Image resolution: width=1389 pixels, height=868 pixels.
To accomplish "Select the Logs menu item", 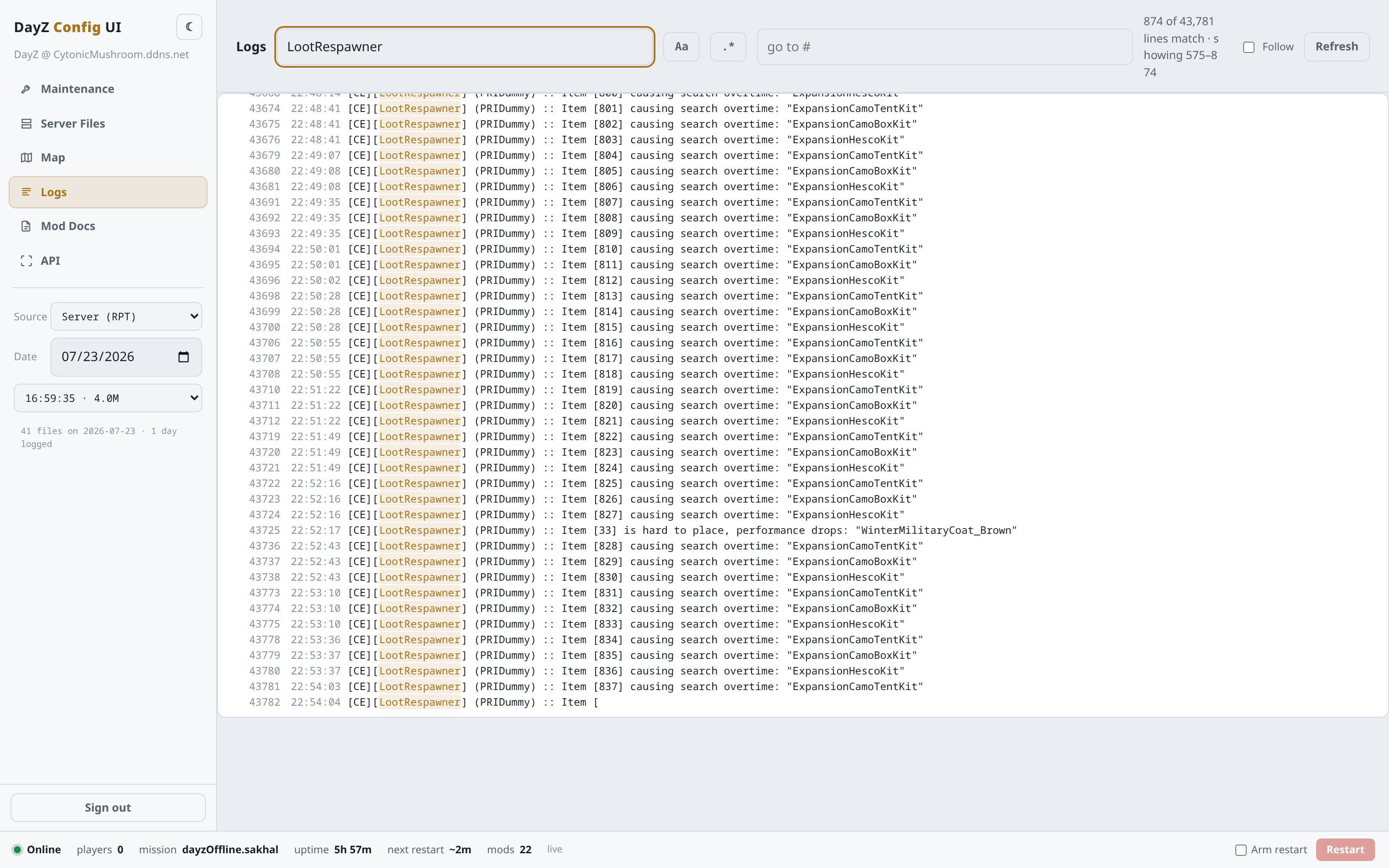I will pos(108,192).
